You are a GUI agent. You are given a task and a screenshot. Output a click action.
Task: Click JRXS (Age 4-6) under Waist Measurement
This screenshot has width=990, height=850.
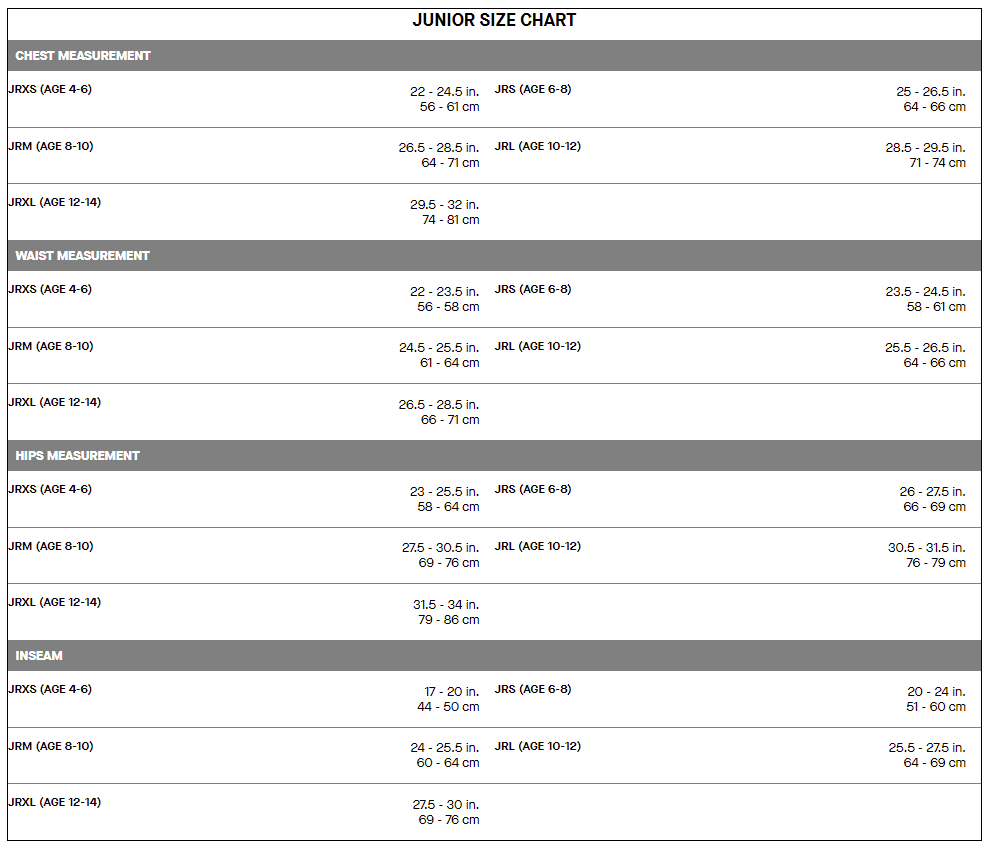coord(50,289)
